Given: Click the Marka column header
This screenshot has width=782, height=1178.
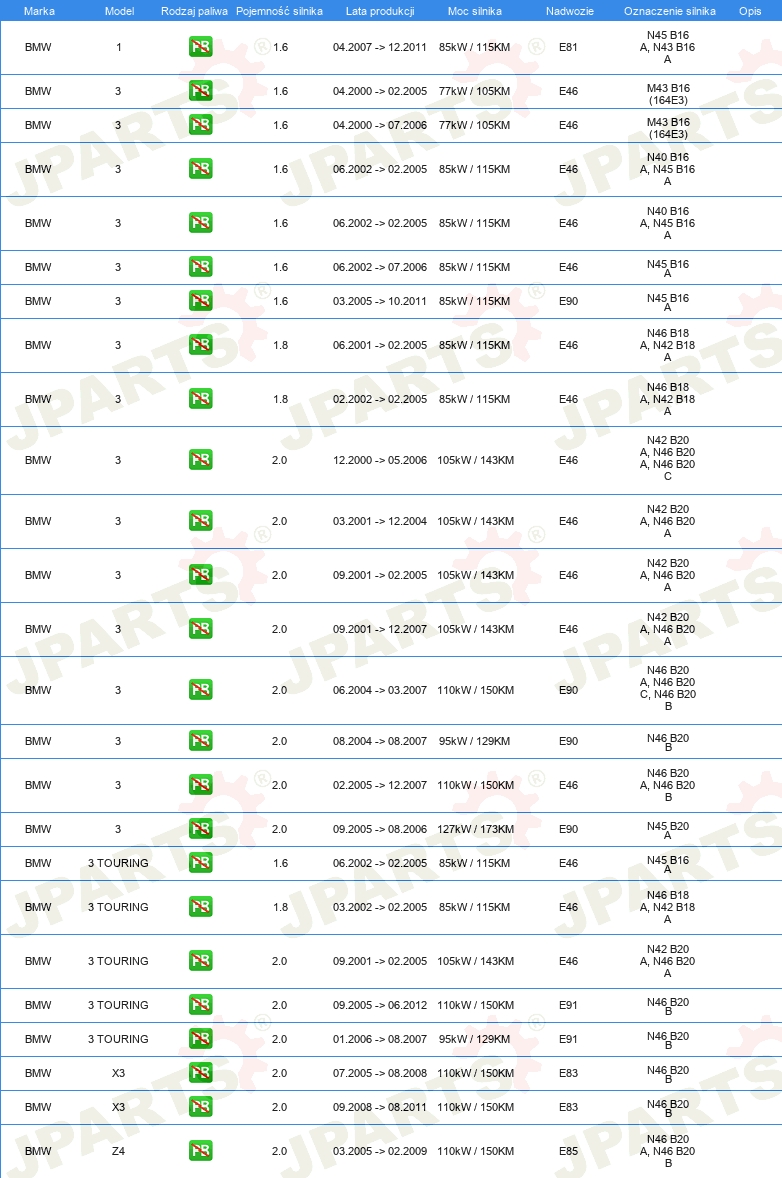Looking at the screenshot, I should 38,11.
